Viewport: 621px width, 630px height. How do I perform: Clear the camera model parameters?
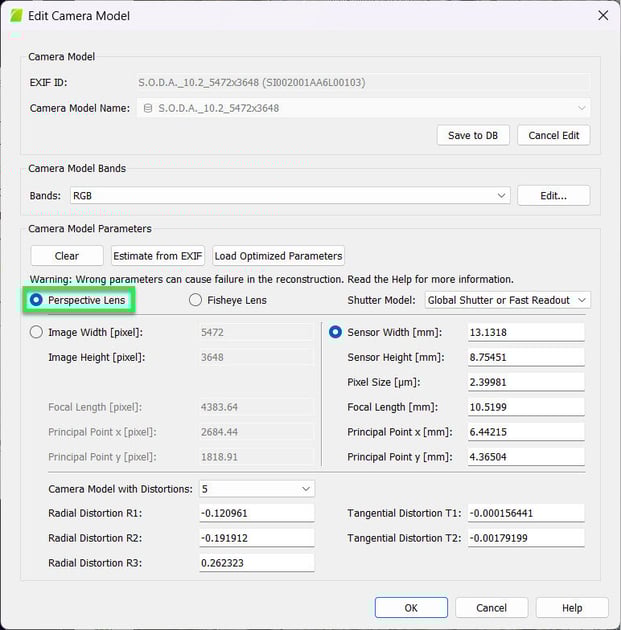[x=67, y=256]
